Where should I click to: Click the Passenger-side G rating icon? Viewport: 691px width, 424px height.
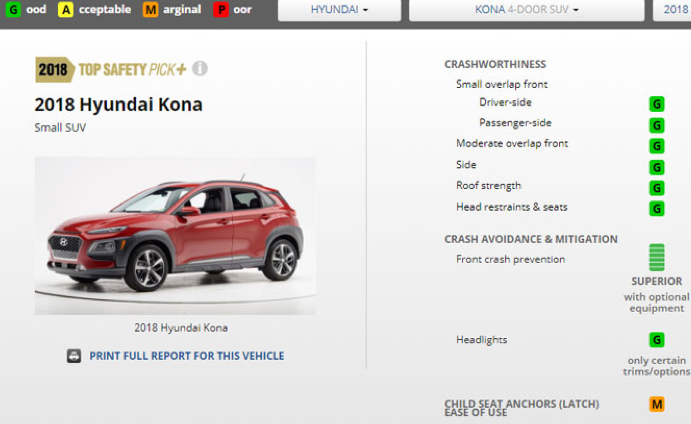[x=657, y=126]
